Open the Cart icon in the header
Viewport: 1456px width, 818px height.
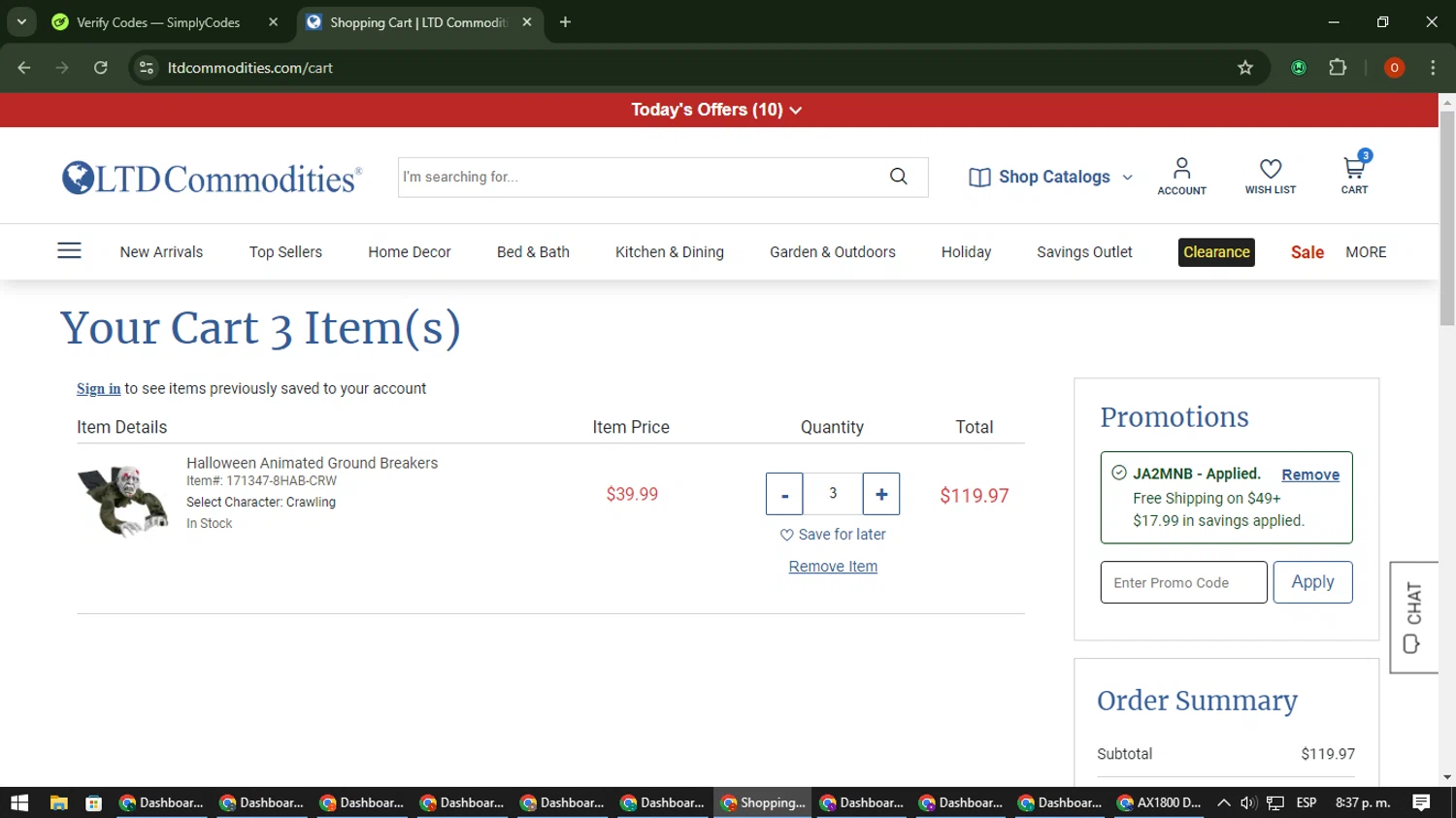1355,175
